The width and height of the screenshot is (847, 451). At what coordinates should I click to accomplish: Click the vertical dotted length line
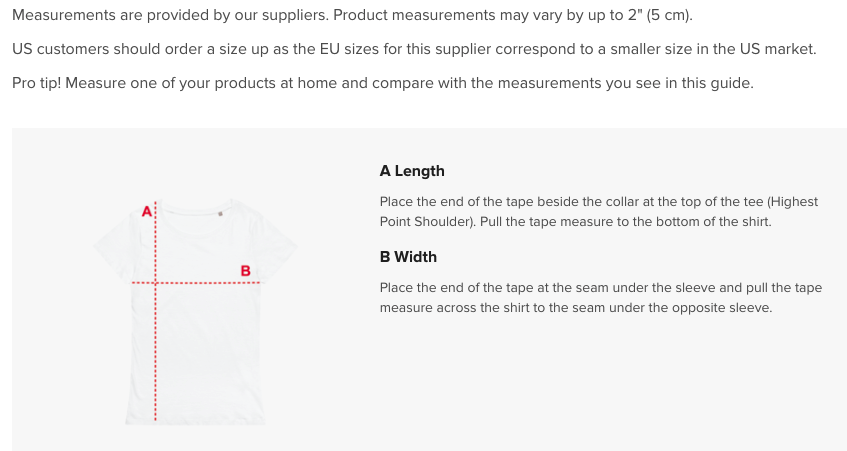(x=156, y=312)
